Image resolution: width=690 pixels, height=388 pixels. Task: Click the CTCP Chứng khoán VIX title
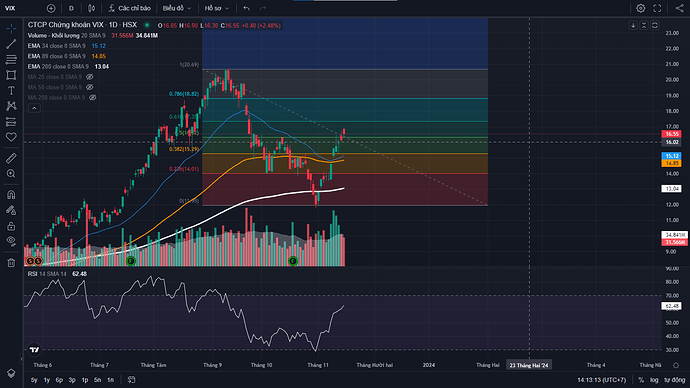66,25
